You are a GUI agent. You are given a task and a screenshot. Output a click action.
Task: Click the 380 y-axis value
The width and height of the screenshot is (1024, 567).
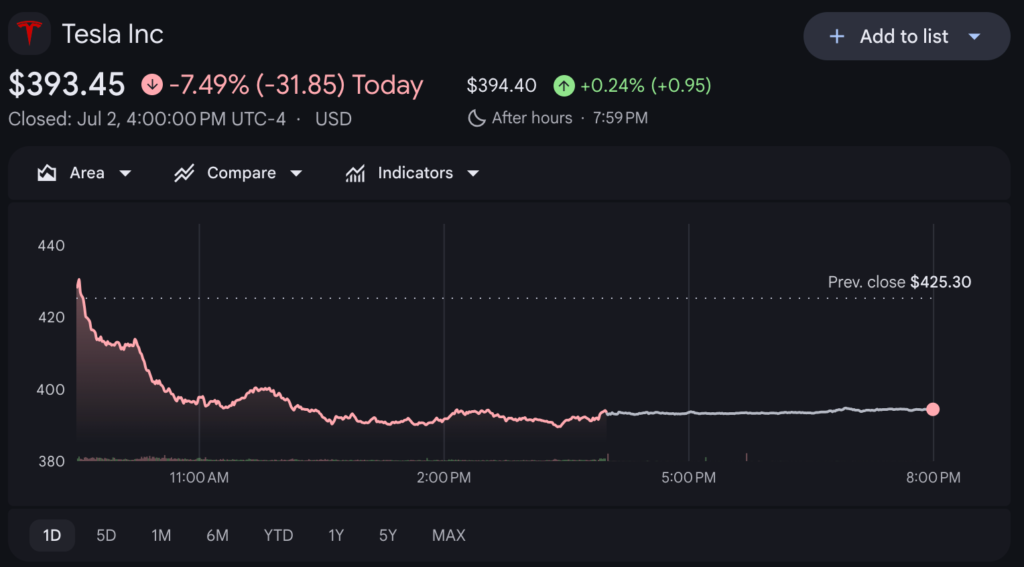[x=52, y=461]
